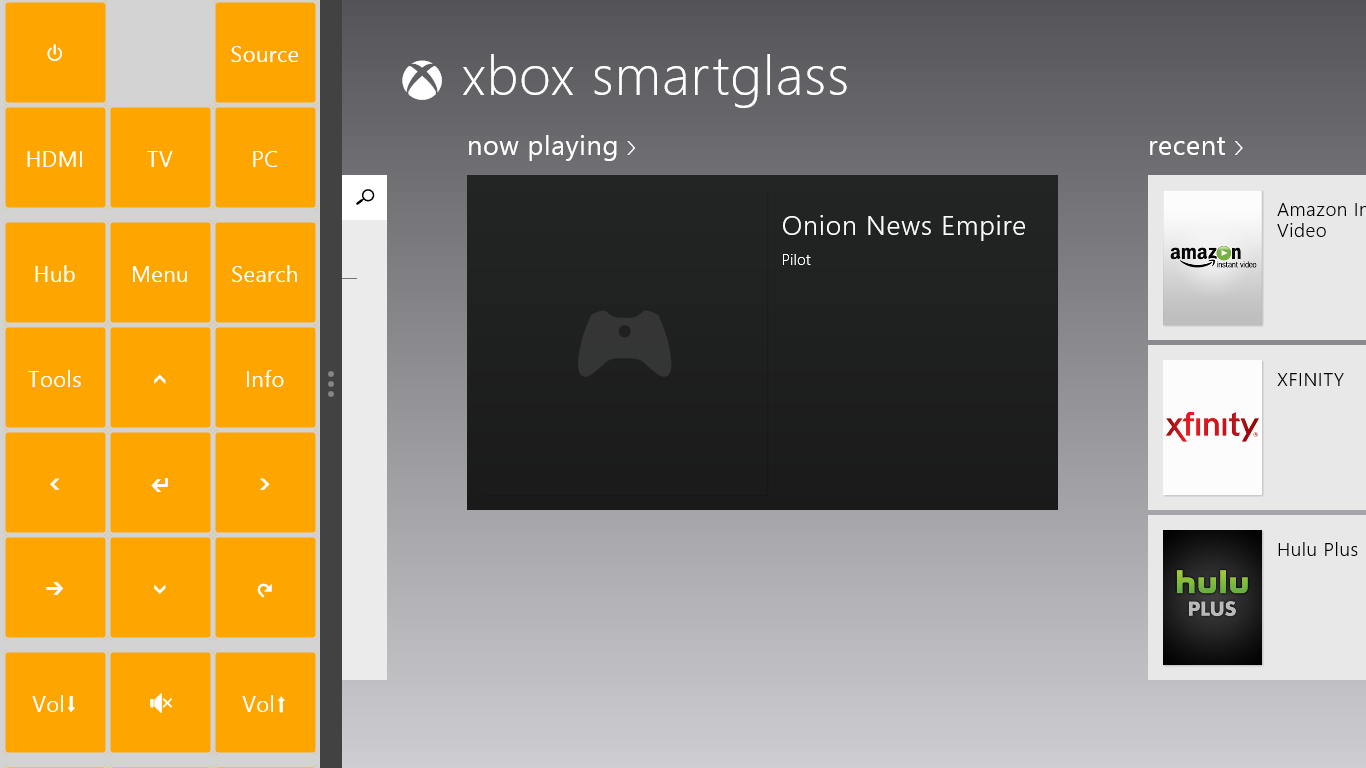Open search with the magnifier icon
The height and width of the screenshot is (768, 1366).
pyautogui.click(x=365, y=197)
